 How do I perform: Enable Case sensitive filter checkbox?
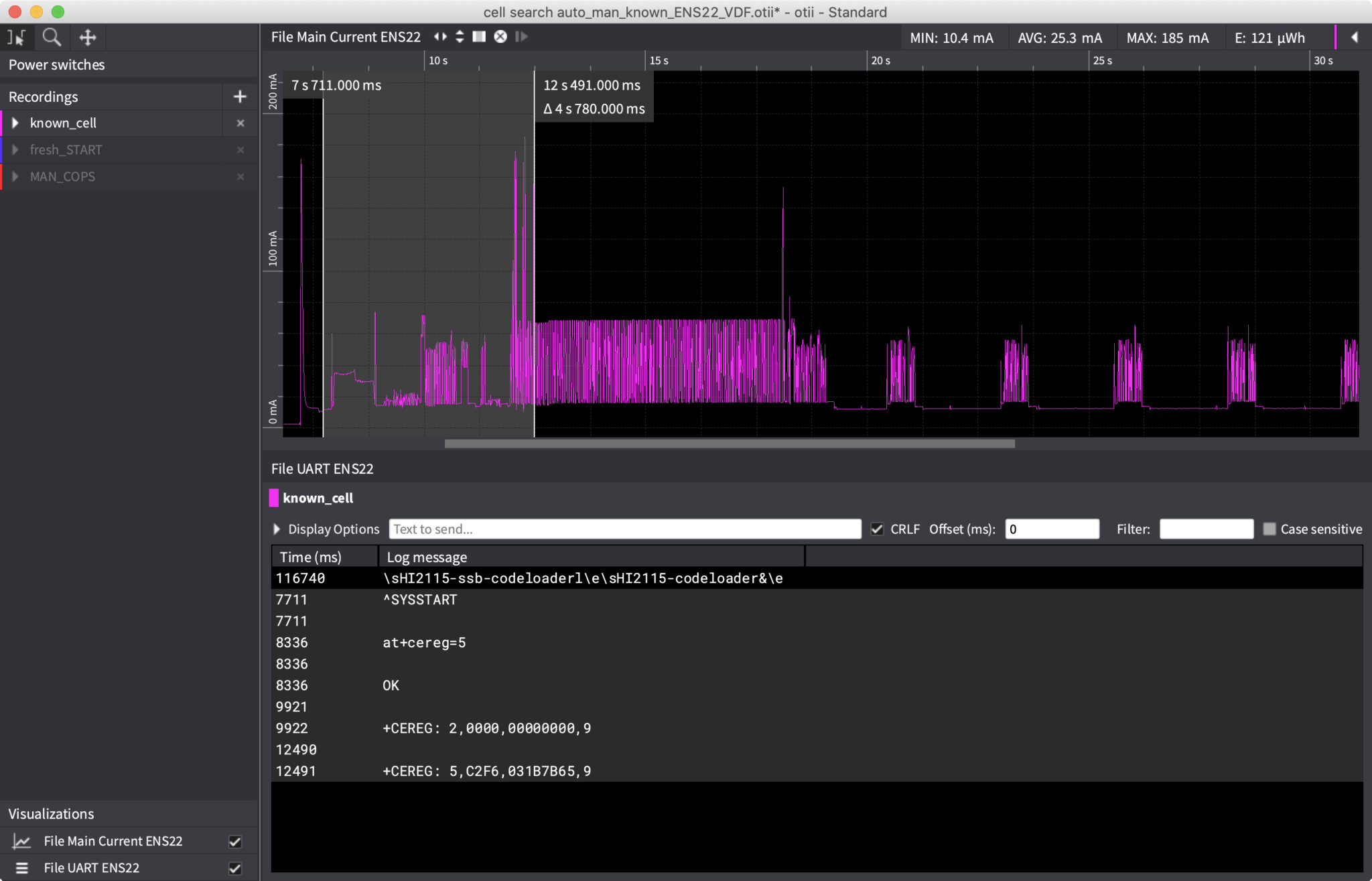tap(1270, 529)
